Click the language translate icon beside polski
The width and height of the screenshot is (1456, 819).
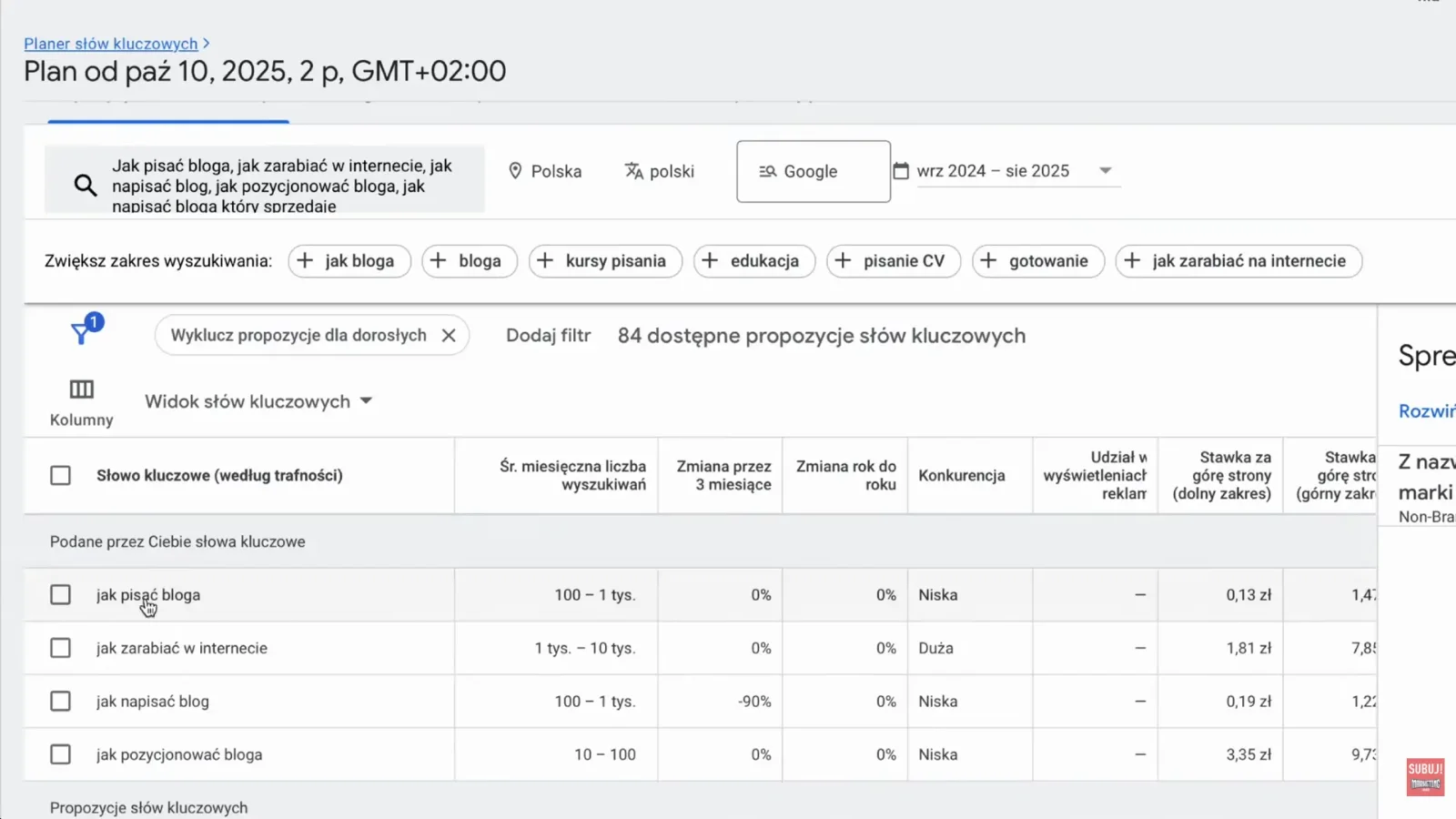[634, 171]
